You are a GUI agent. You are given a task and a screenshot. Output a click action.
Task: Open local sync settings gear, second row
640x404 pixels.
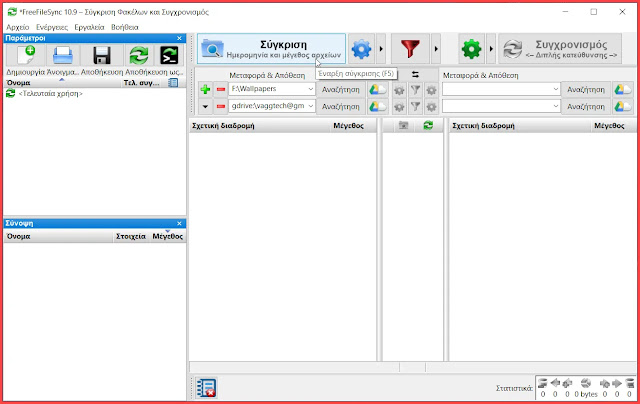coord(431,107)
